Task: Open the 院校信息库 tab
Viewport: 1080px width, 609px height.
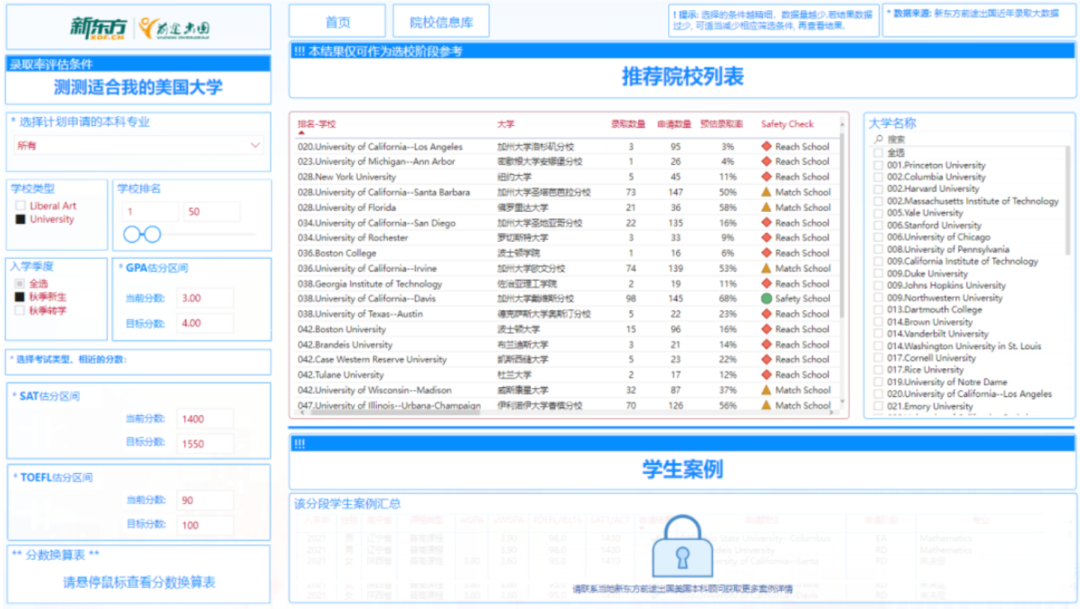Action: click(x=441, y=22)
